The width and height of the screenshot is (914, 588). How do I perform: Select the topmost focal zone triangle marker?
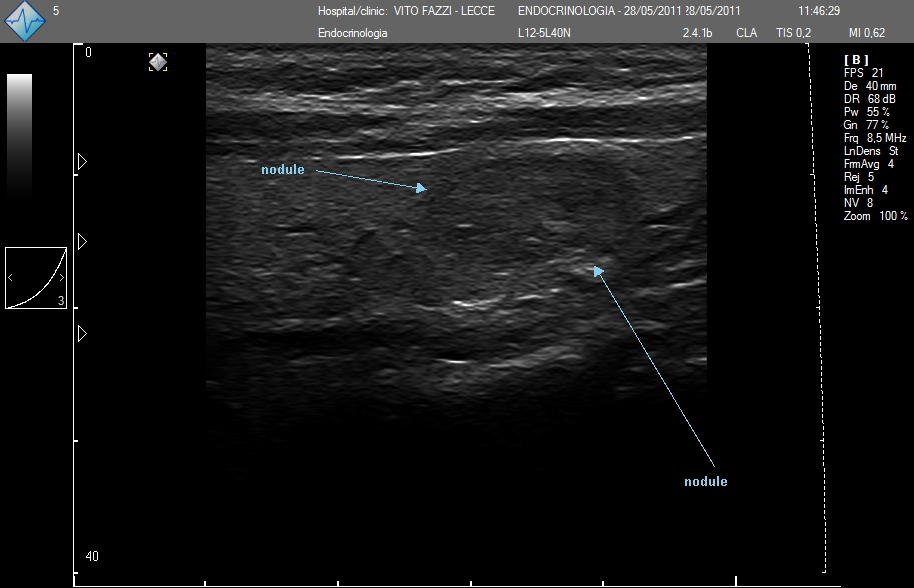tap(82, 161)
